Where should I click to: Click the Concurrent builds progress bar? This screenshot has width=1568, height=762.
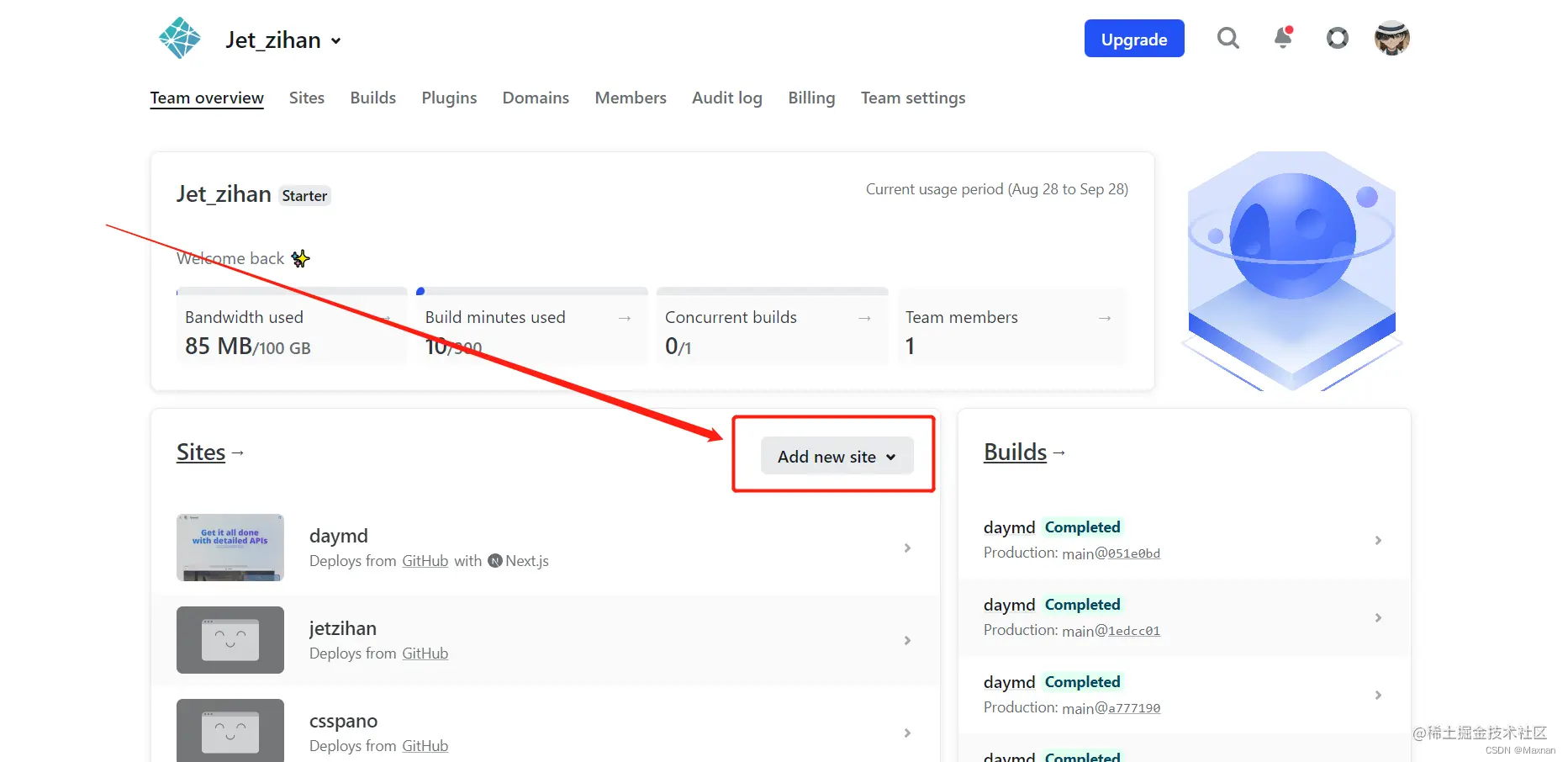pos(772,291)
